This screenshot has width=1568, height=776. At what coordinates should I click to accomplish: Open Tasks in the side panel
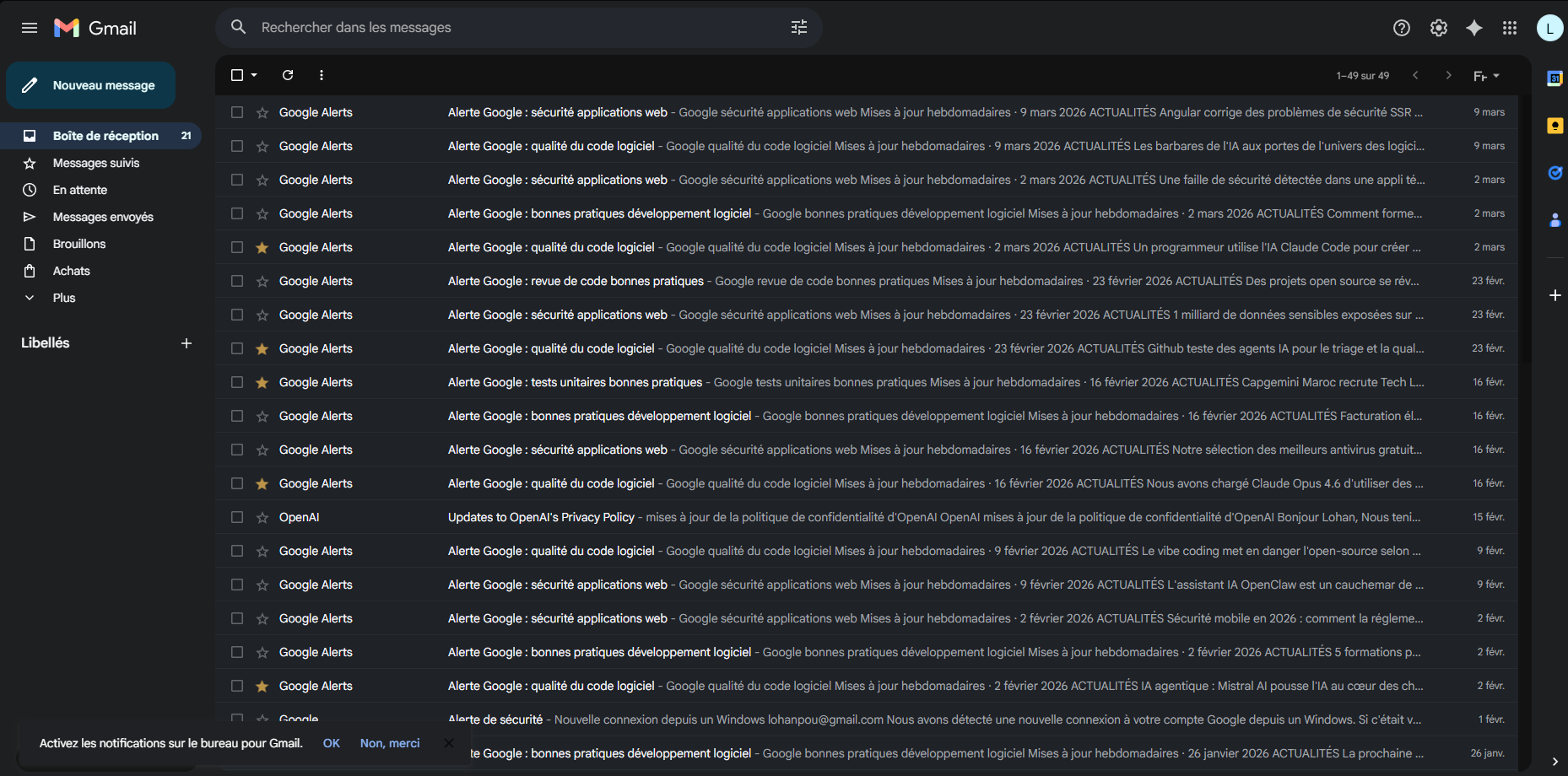tap(1554, 173)
